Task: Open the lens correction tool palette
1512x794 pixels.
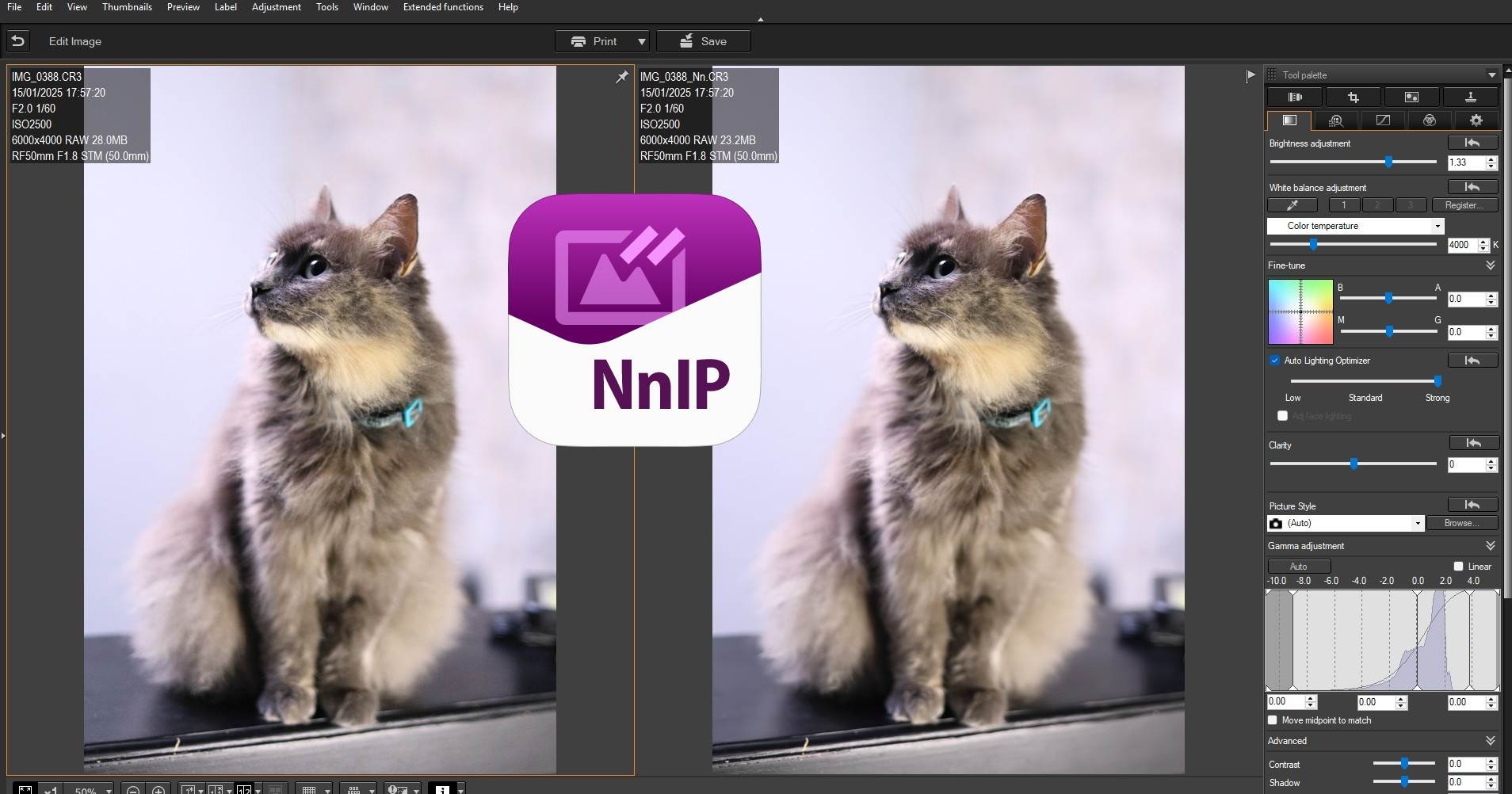Action: tap(1295, 97)
